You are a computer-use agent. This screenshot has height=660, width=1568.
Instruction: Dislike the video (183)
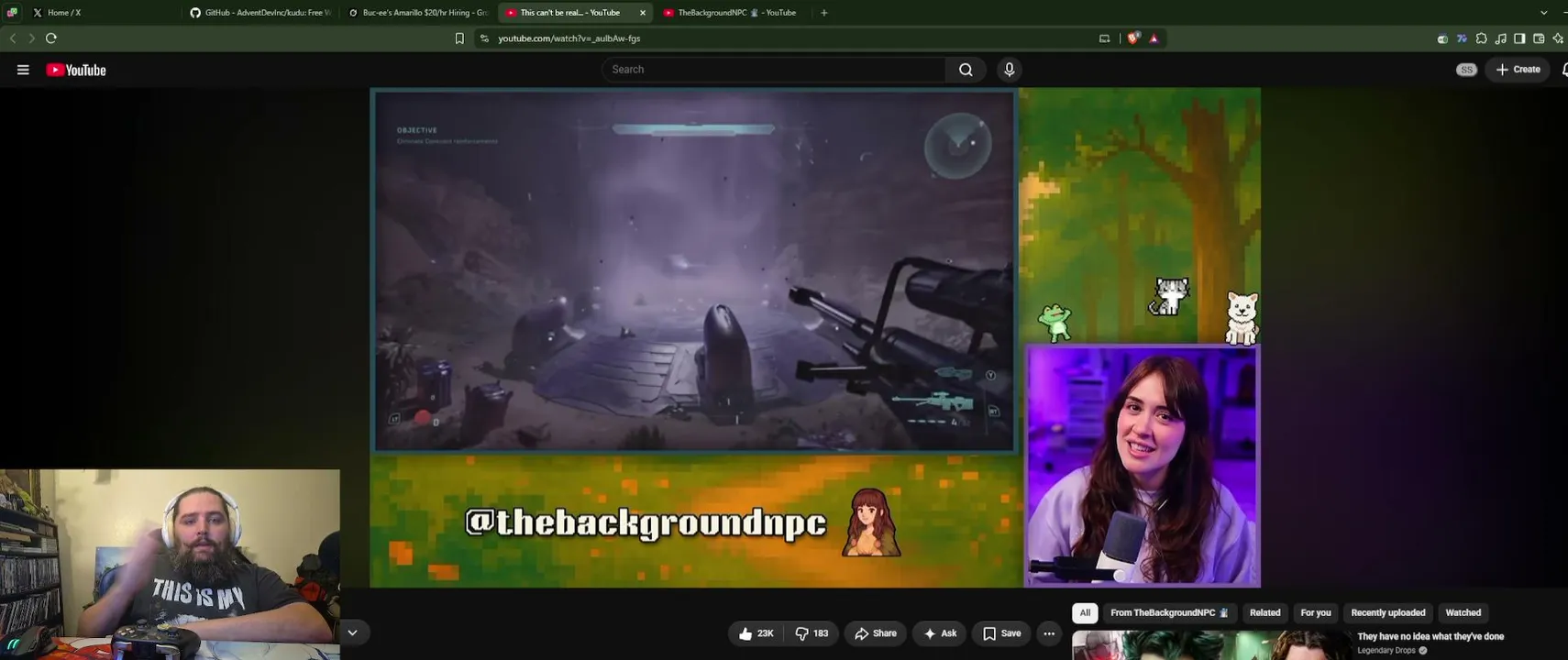(812, 633)
